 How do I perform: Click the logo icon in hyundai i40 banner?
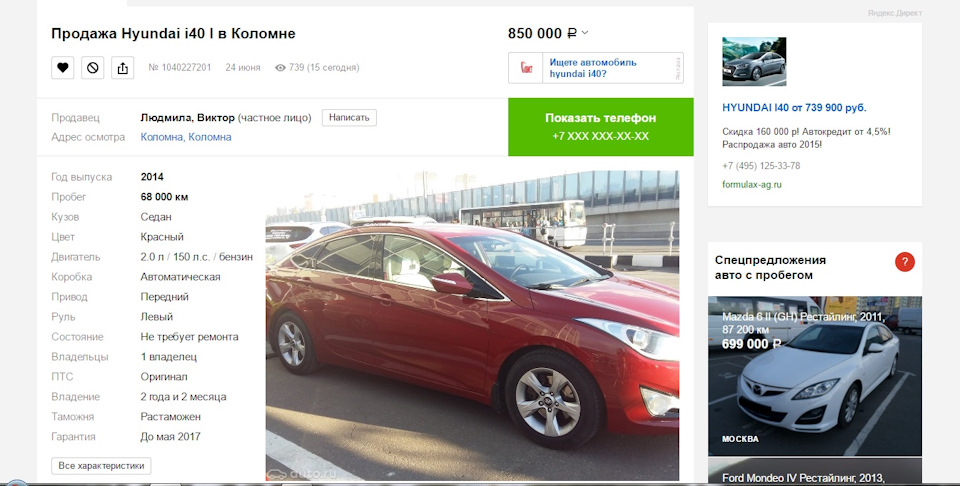coord(527,67)
